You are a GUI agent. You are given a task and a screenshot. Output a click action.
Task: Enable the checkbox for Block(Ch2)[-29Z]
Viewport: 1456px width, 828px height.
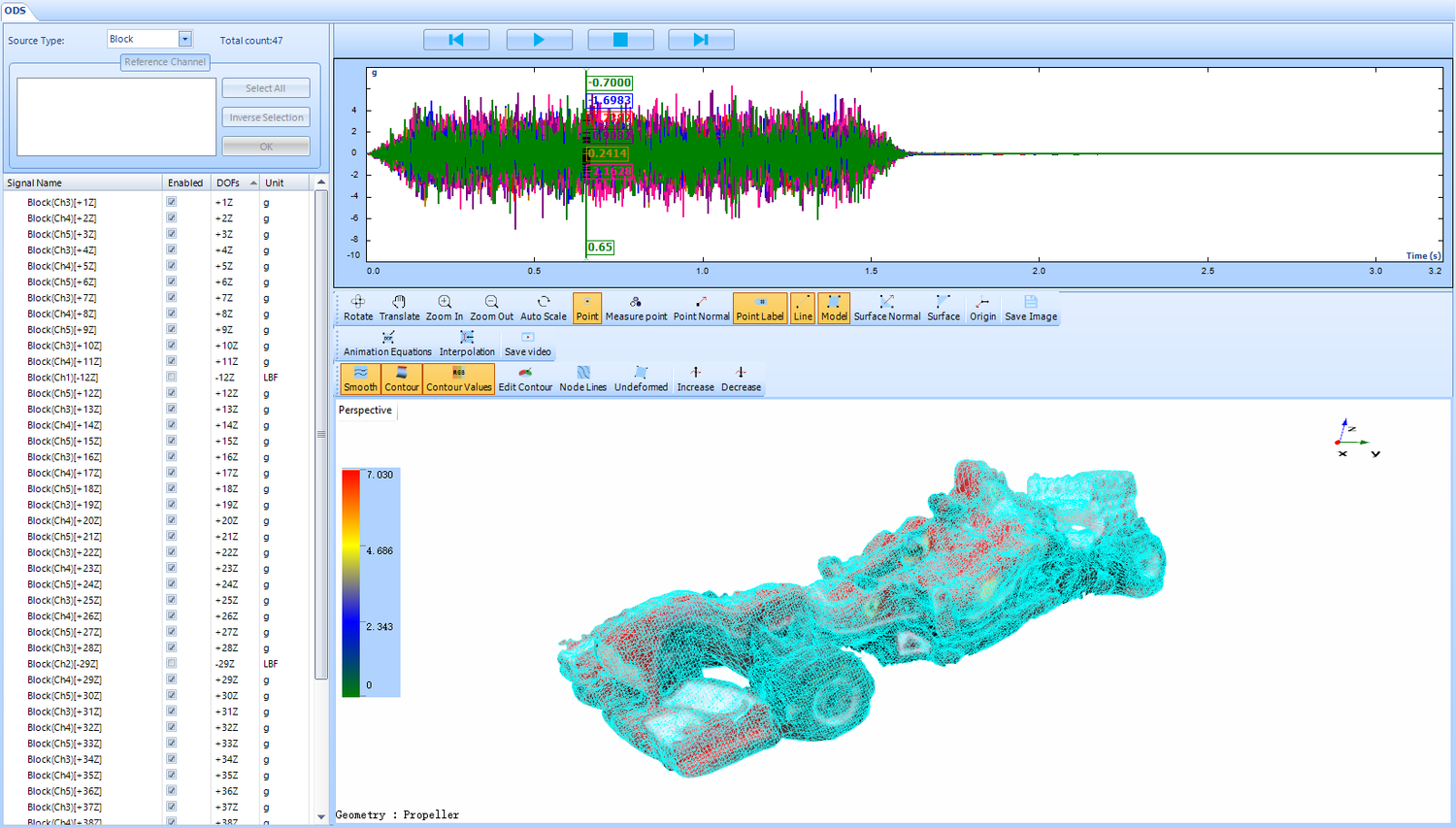click(x=170, y=663)
